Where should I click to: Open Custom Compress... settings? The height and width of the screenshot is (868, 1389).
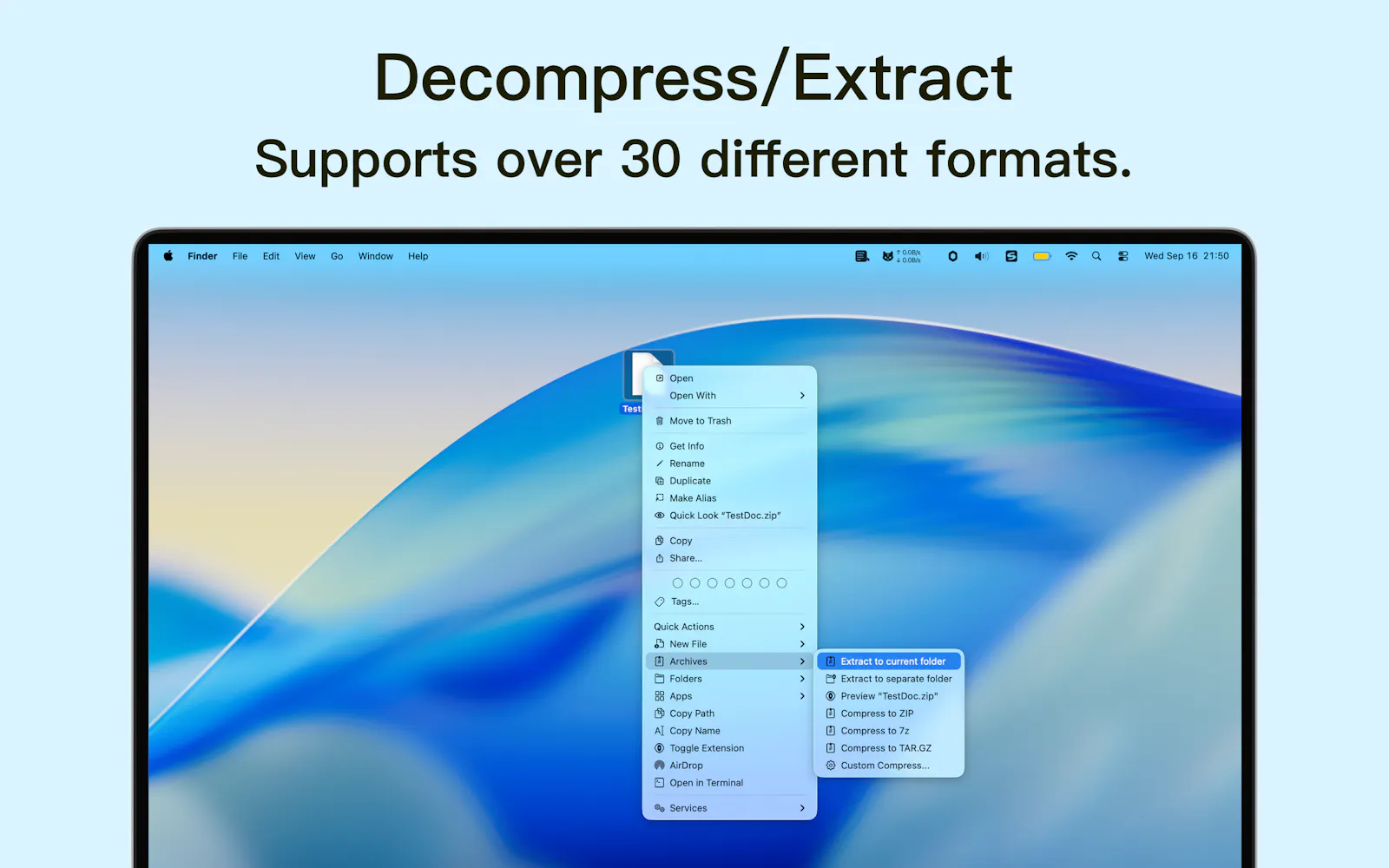click(889, 766)
